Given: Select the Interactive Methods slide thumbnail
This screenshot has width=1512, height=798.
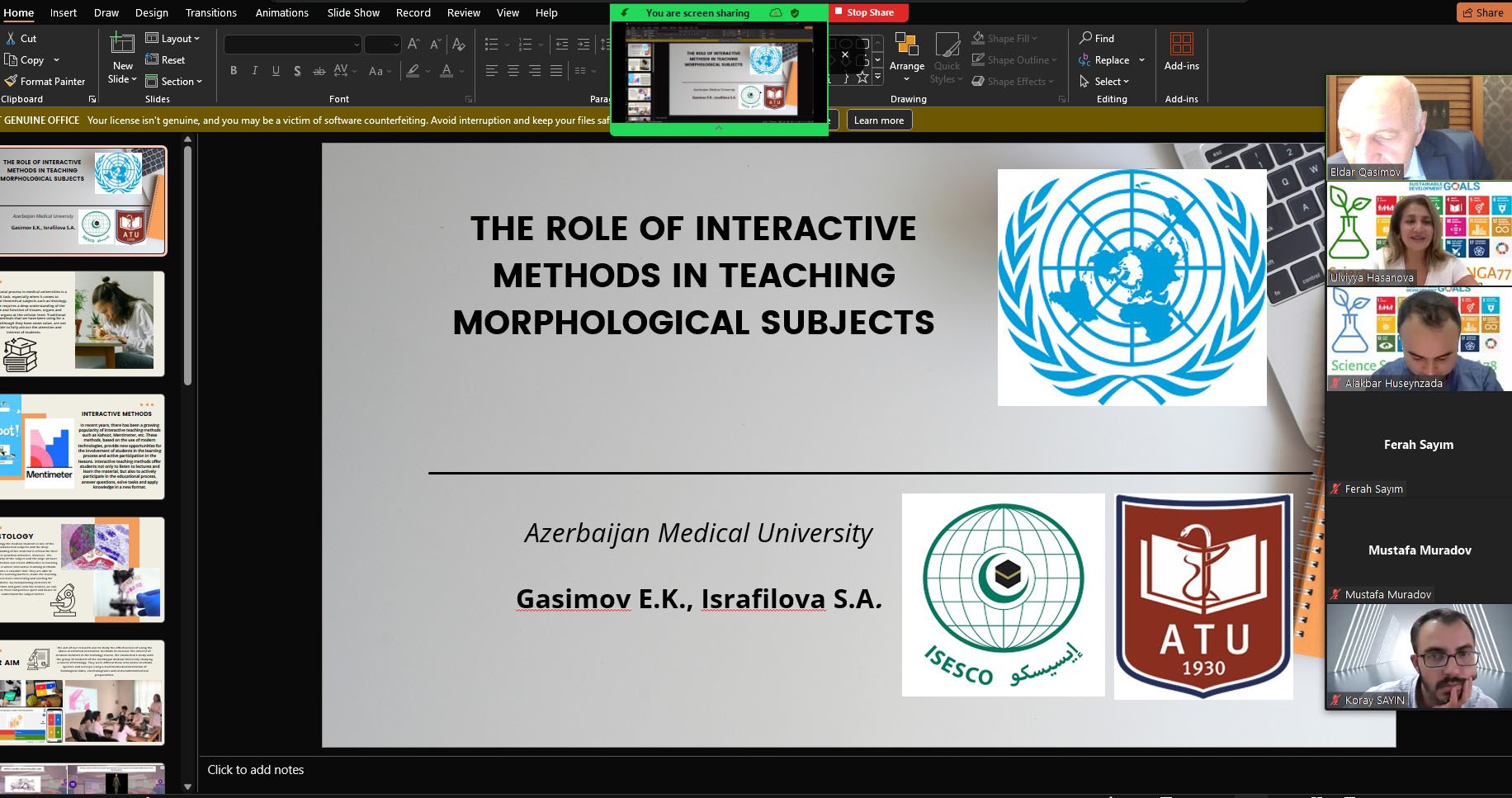Looking at the screenshot, I should [83, 446].
